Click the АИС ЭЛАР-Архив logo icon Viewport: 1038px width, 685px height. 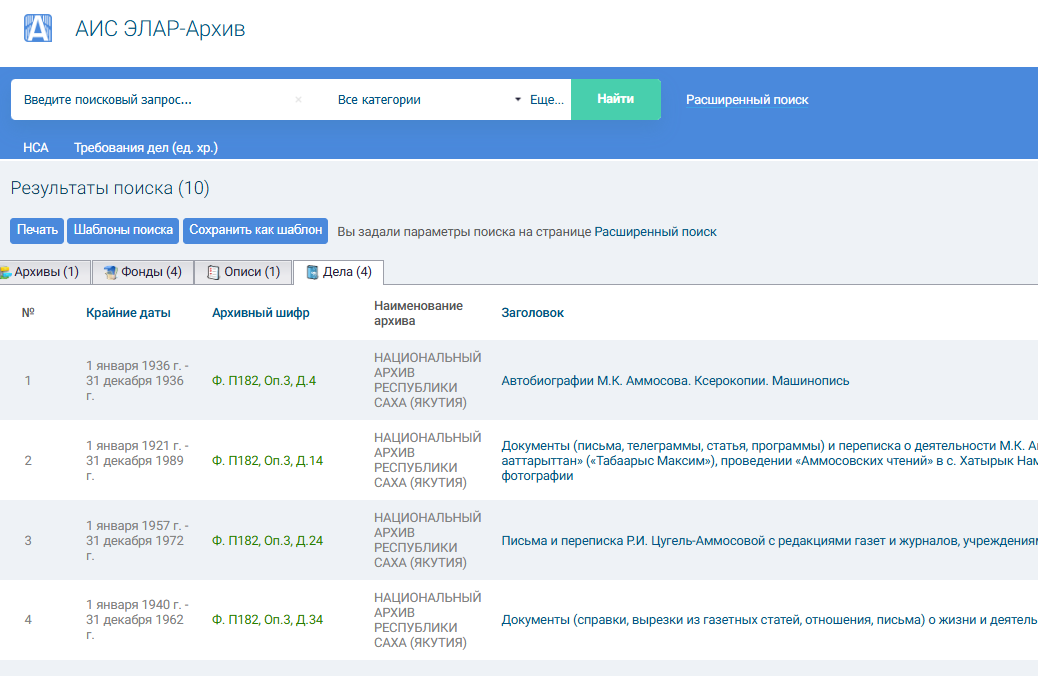click(x=38, y=28)
